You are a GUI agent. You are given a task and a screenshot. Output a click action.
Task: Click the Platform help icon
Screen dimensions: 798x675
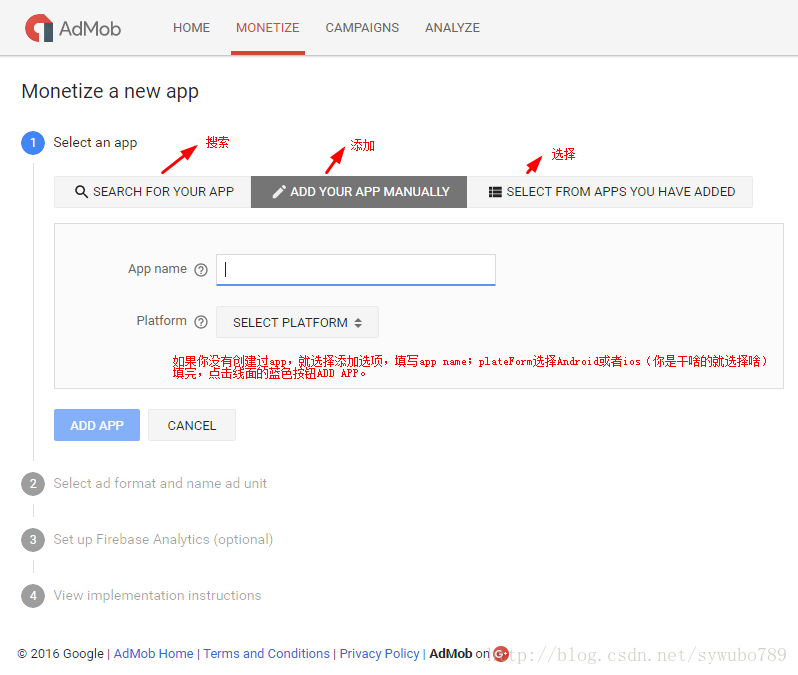pos(201,322)
